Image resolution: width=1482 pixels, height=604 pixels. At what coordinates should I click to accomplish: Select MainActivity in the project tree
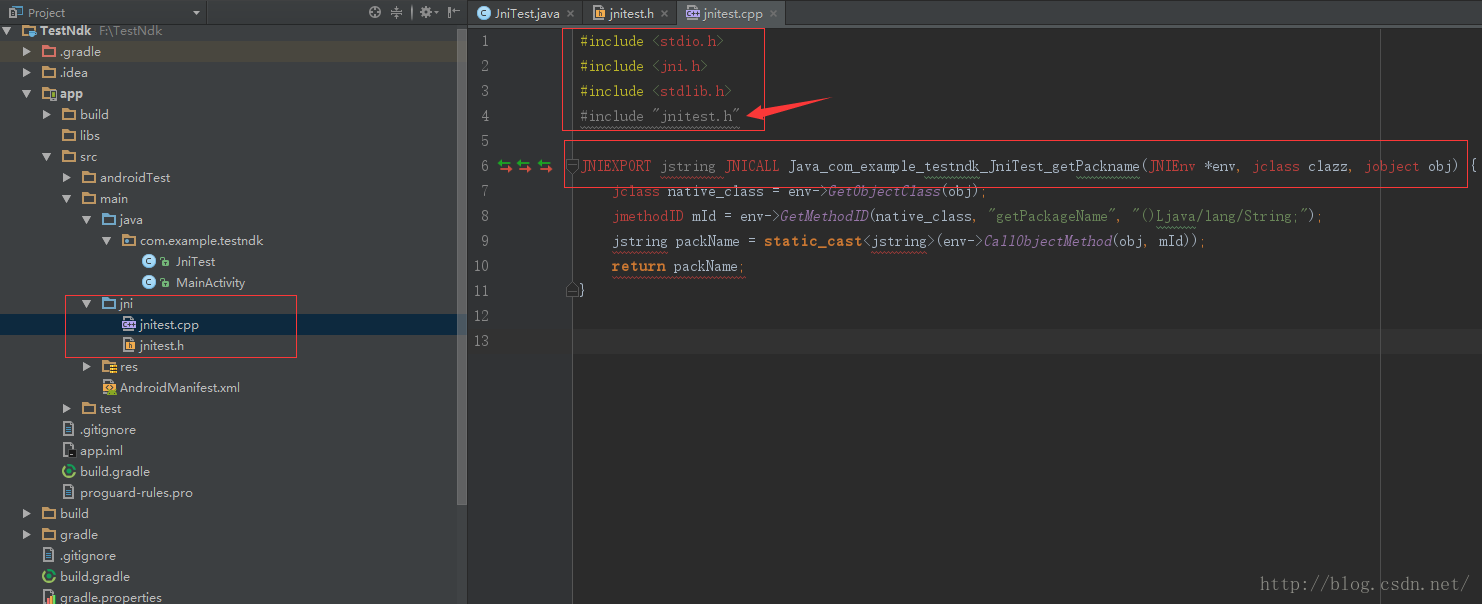(210, 282)
